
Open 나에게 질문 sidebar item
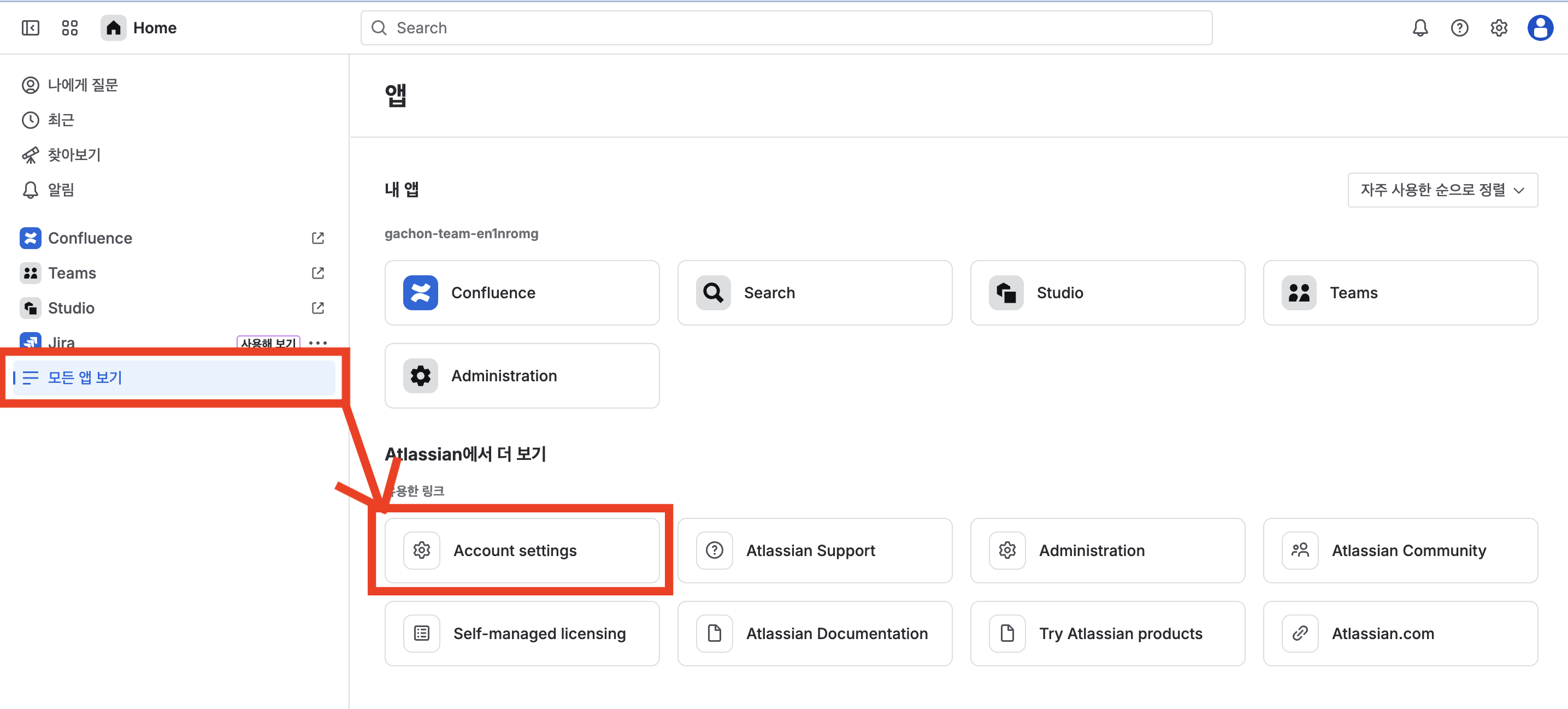[x=83, y=85]
